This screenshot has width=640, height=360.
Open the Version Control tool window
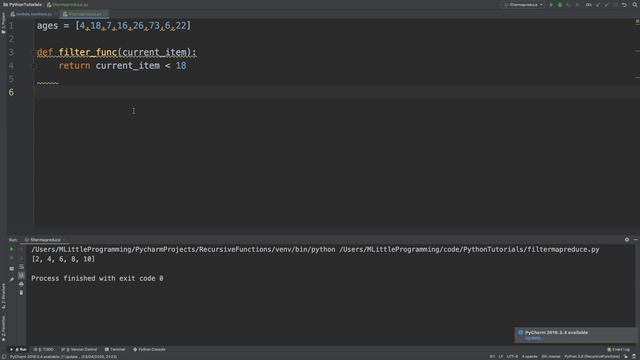click(x=79, y=349)
